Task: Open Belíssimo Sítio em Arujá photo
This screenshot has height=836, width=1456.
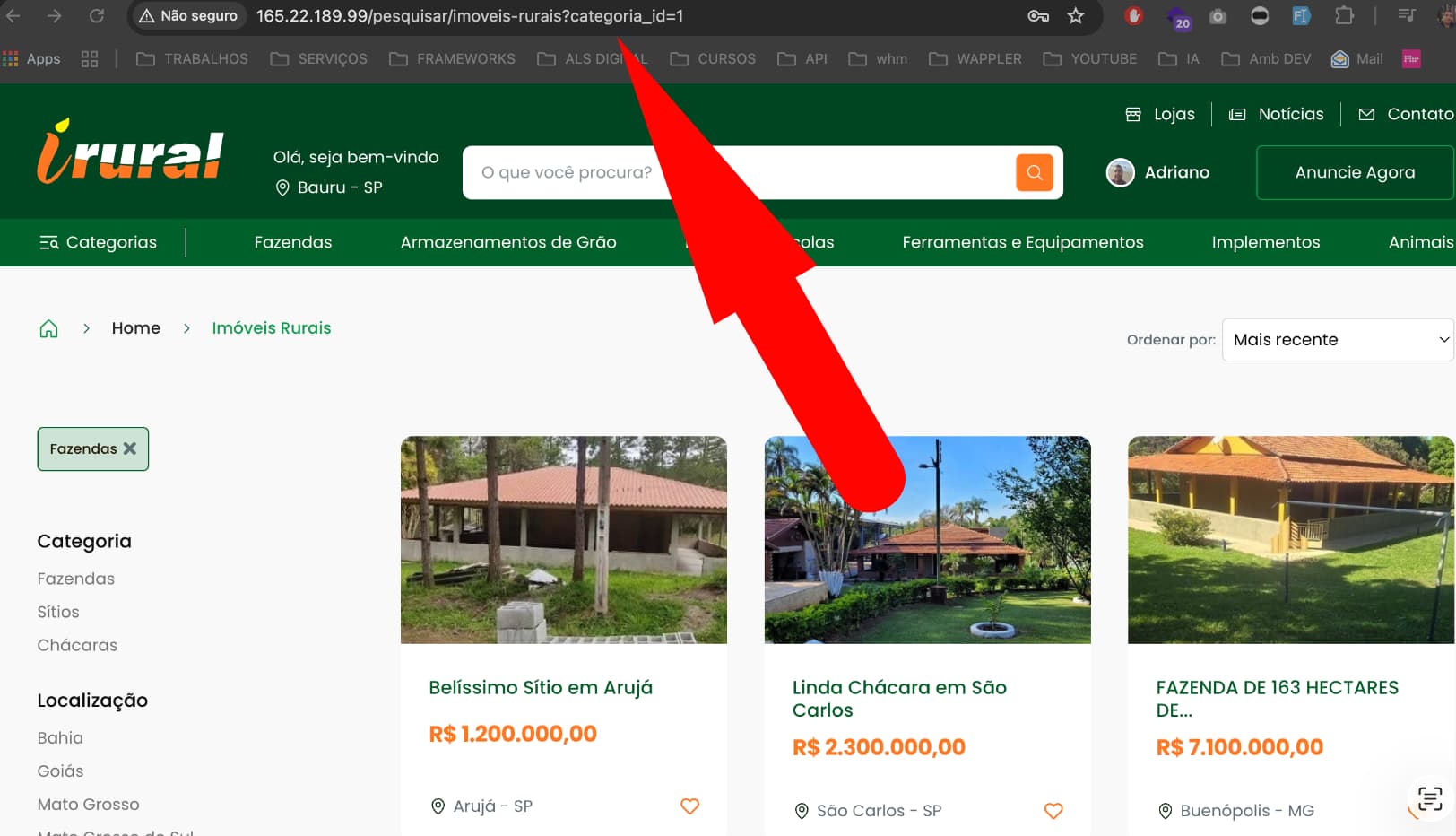Action: click(x=563, y=540)
